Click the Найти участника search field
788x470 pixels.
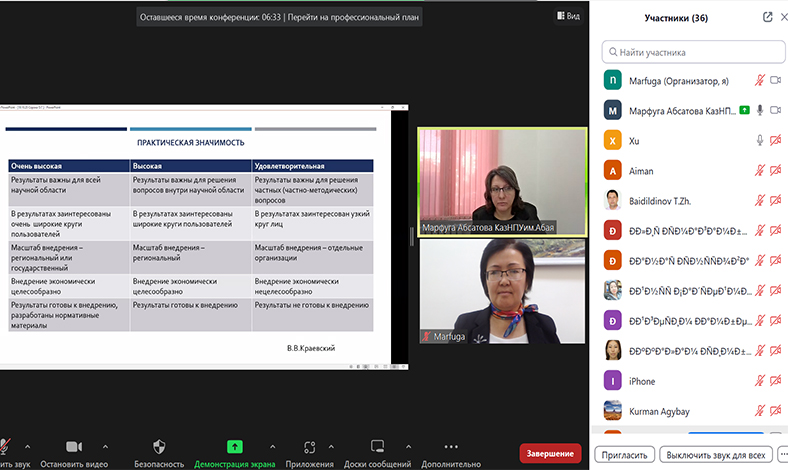tap(695, 52)
